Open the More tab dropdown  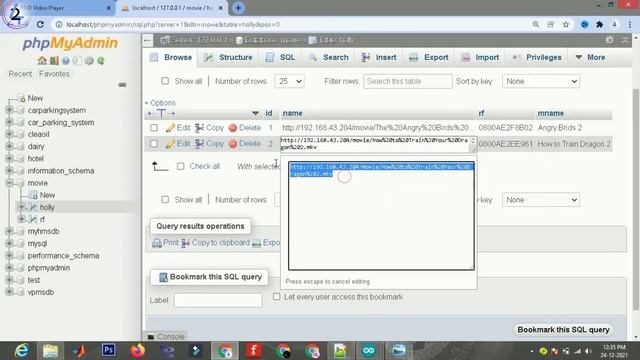click(x=590, y=58)
